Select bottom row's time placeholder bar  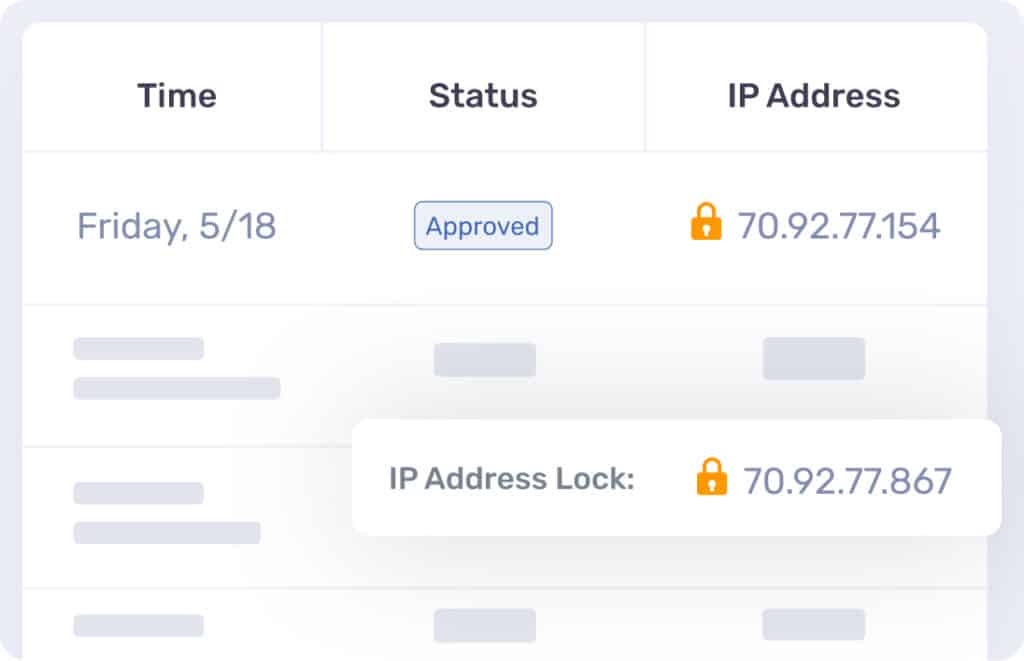[x=138, y=626]
